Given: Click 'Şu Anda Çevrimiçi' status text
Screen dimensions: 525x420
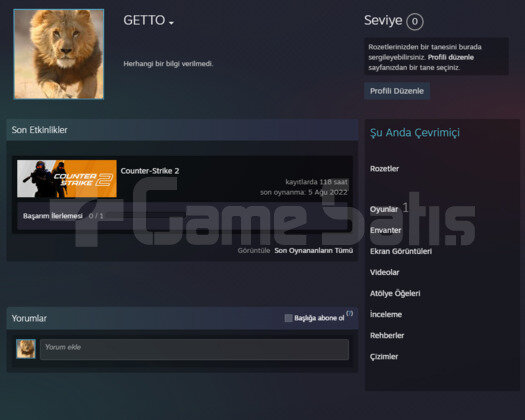Looking at the screenshot, I should tap(415, 133).
